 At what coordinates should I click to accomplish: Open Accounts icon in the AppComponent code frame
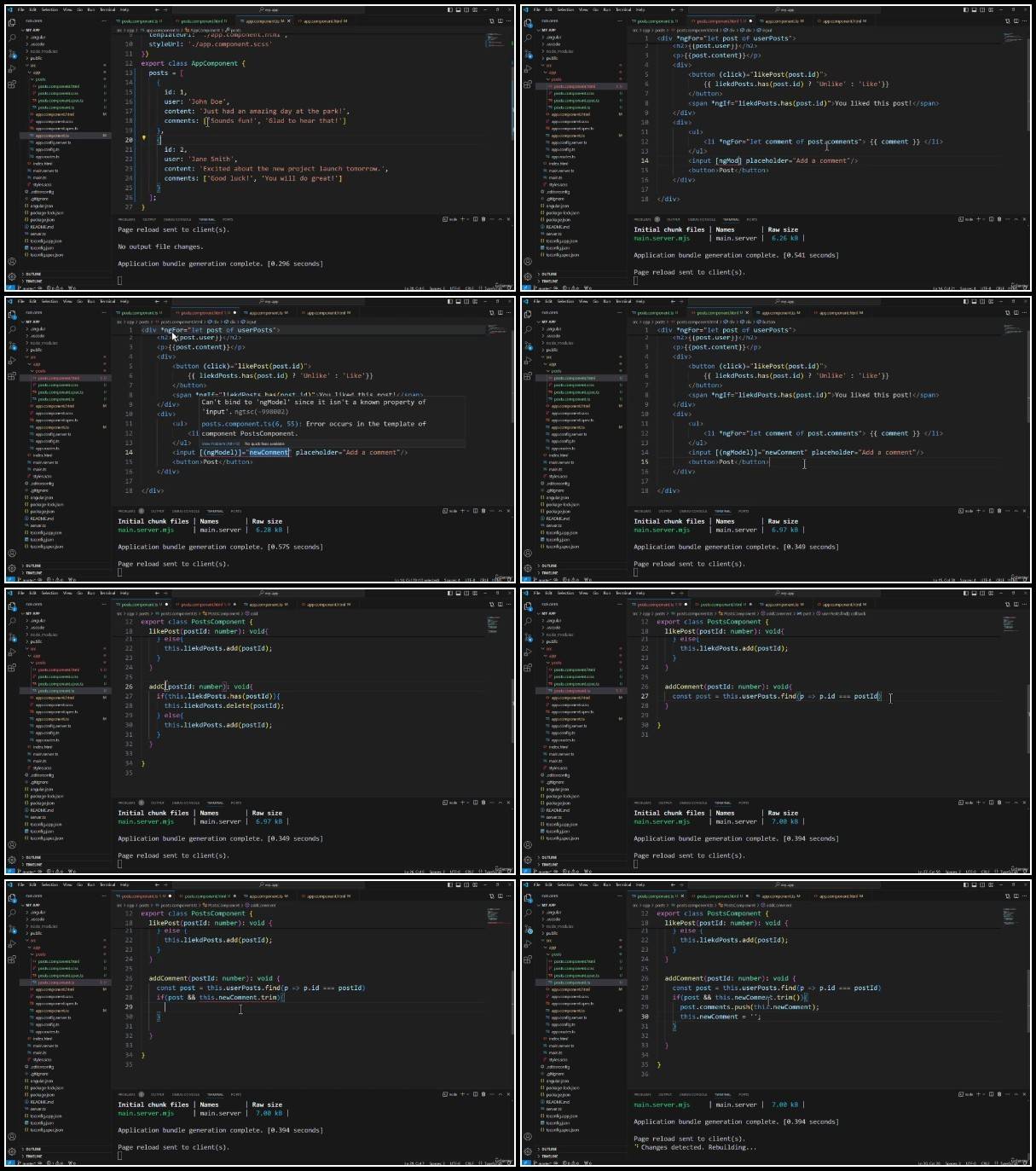coord(12,261)
